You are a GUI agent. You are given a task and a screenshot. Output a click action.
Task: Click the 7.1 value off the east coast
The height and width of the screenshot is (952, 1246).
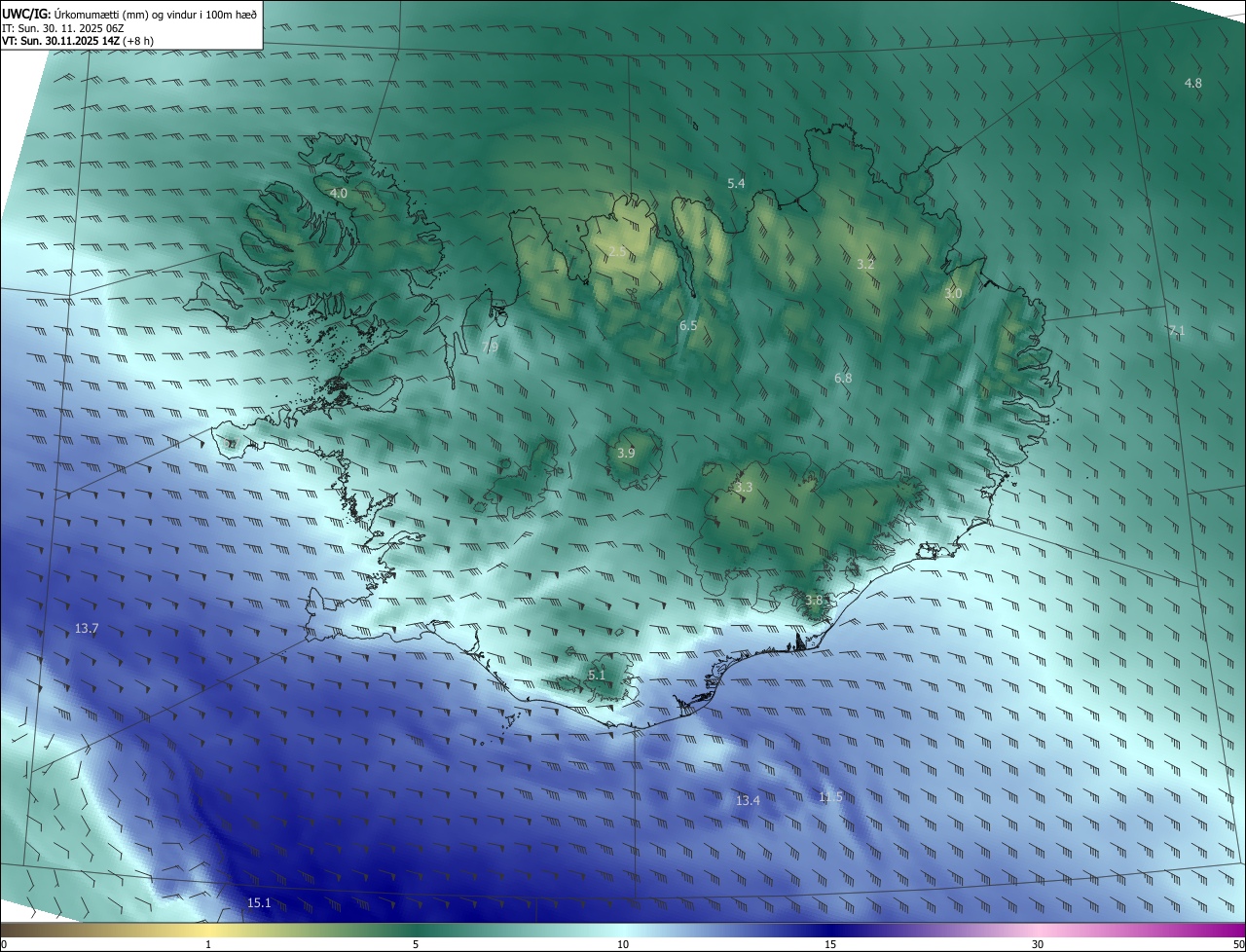coord(1177,332)
